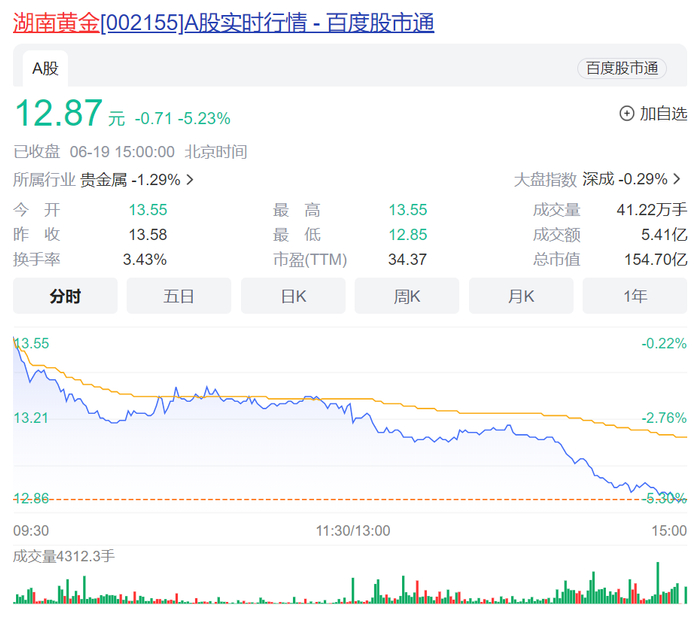This screenshot has width=700, height=620.
Task: Click the 最低 value 12.85
Action: (408, 235)
